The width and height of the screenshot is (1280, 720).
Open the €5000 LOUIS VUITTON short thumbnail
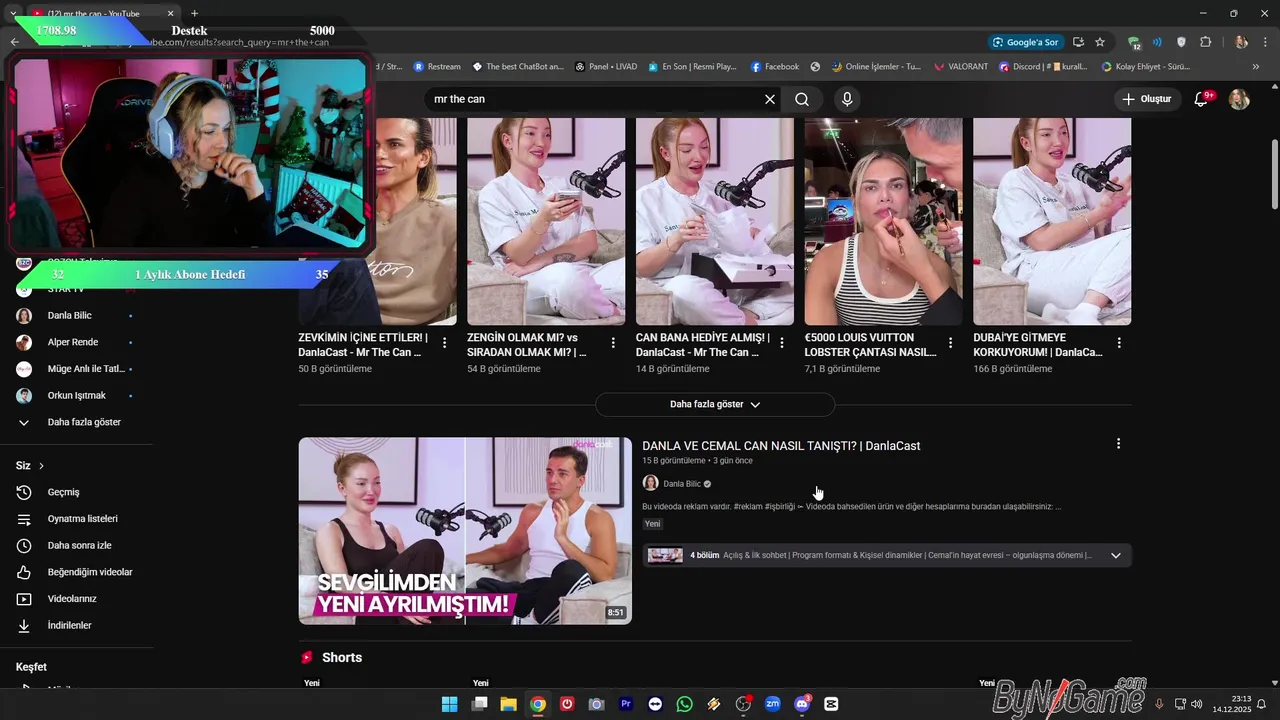(884, 221)
